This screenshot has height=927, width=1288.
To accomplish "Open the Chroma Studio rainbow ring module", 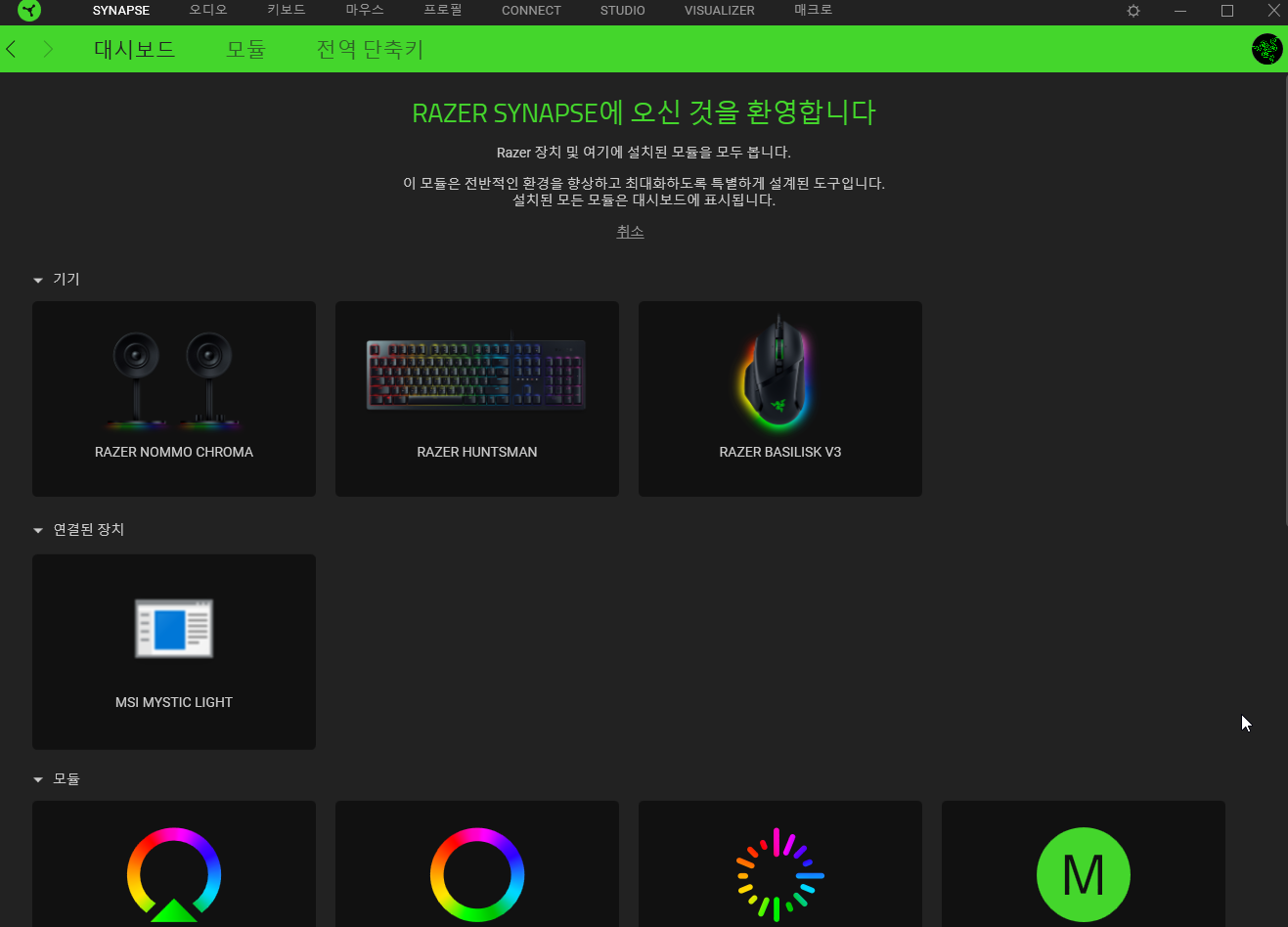I will 477,864.
